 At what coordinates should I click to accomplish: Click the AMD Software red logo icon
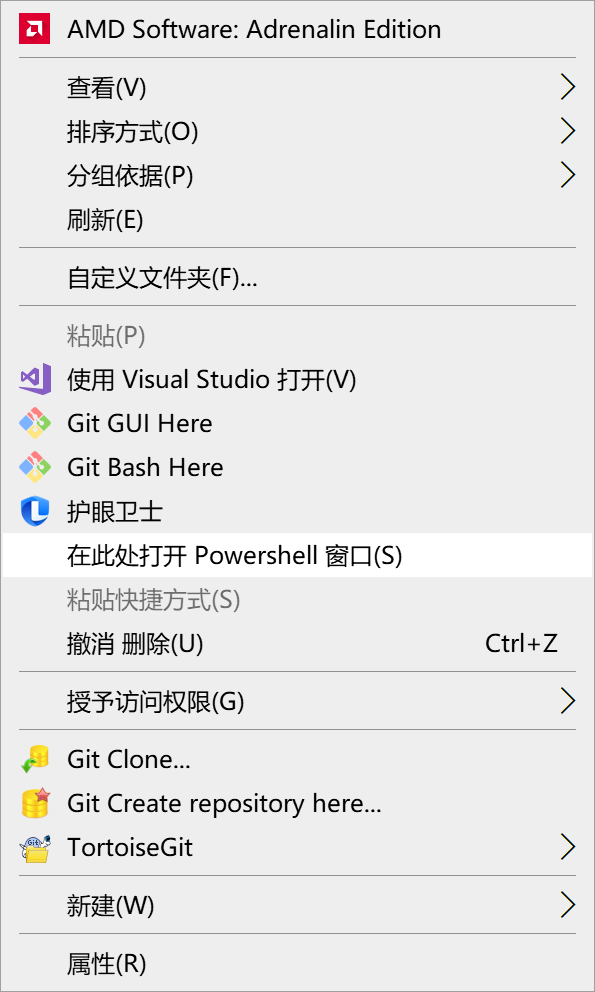pyautogui.click(x=35, y=29)
